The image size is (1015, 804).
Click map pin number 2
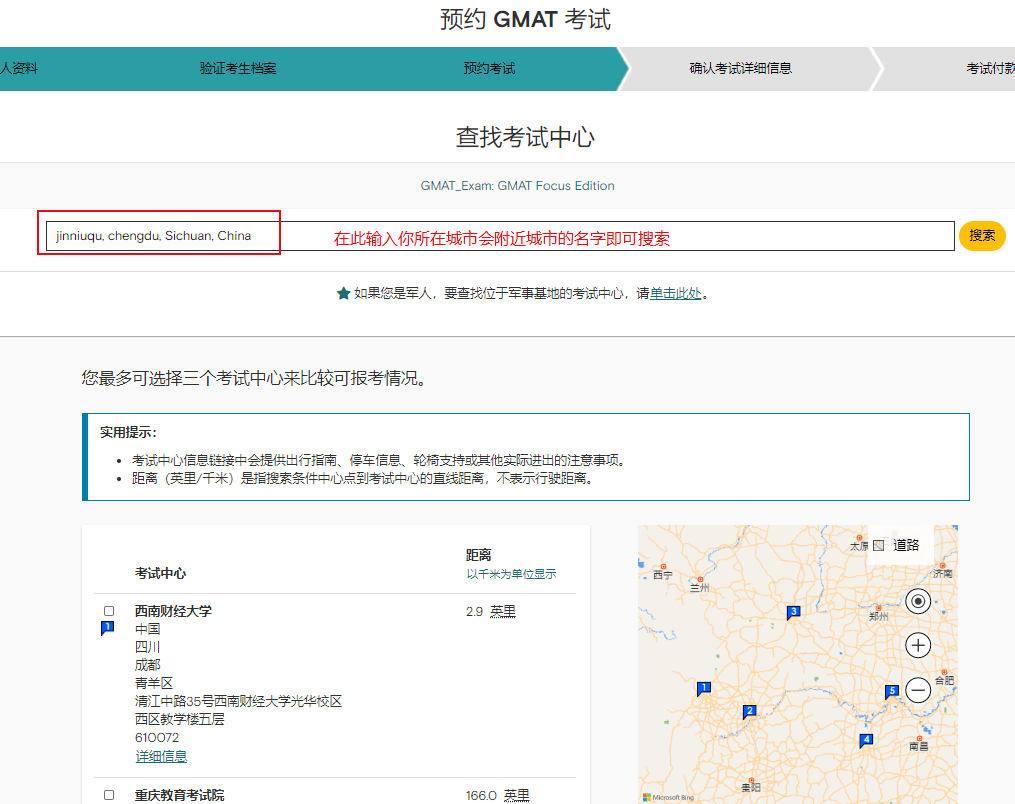tap(749, 711)
